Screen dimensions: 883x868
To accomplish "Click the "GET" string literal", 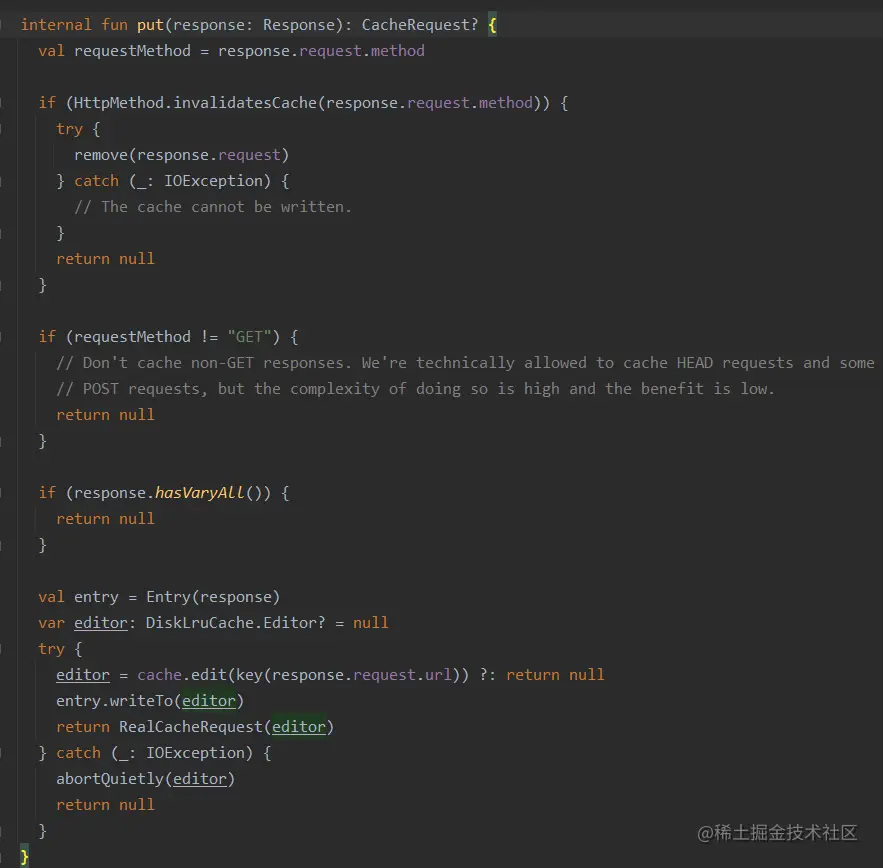I will 249,337.
